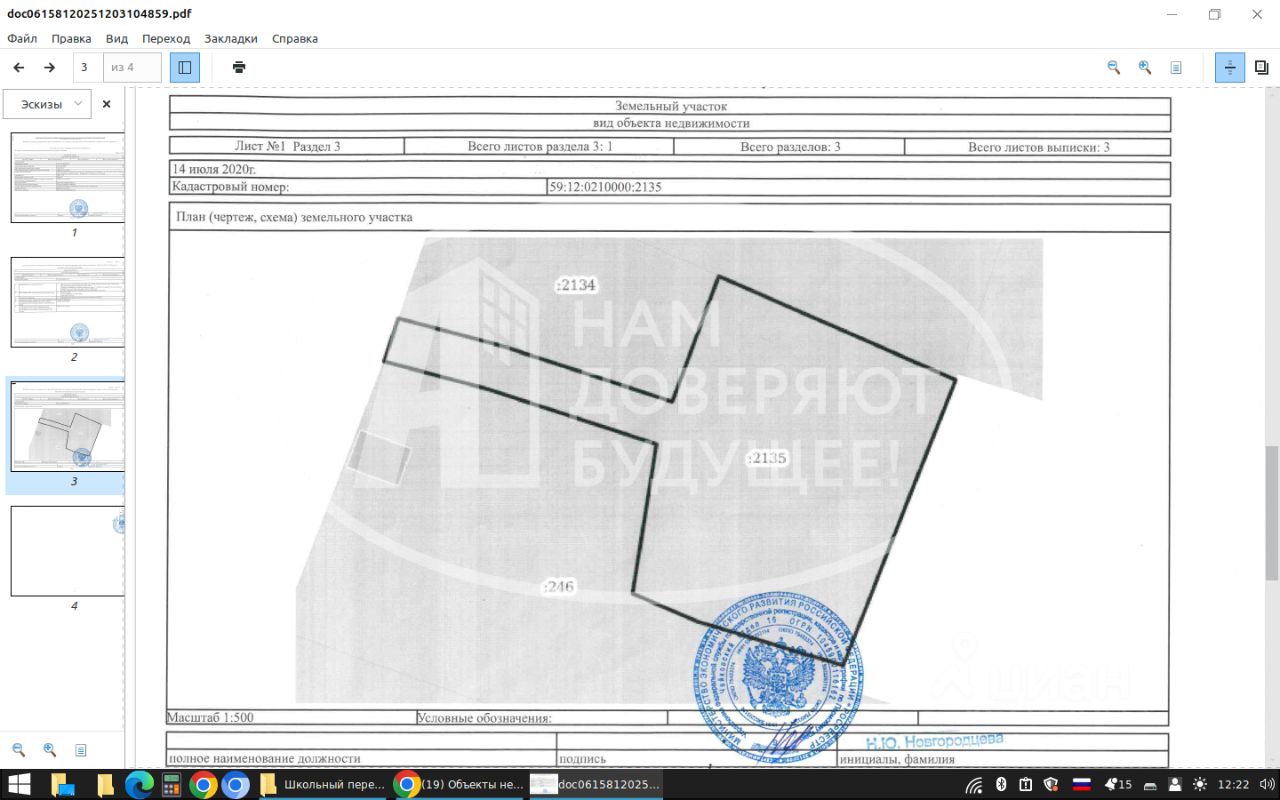Click the print icon in toolbar
This screenshot has width=1280, height=800.
[239, 67]
